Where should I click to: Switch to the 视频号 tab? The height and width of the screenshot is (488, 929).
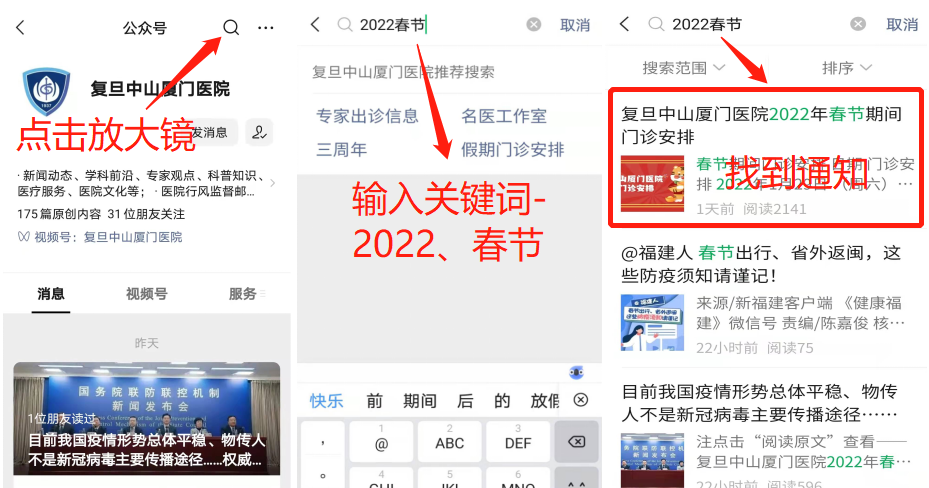[x=146, y=294]
